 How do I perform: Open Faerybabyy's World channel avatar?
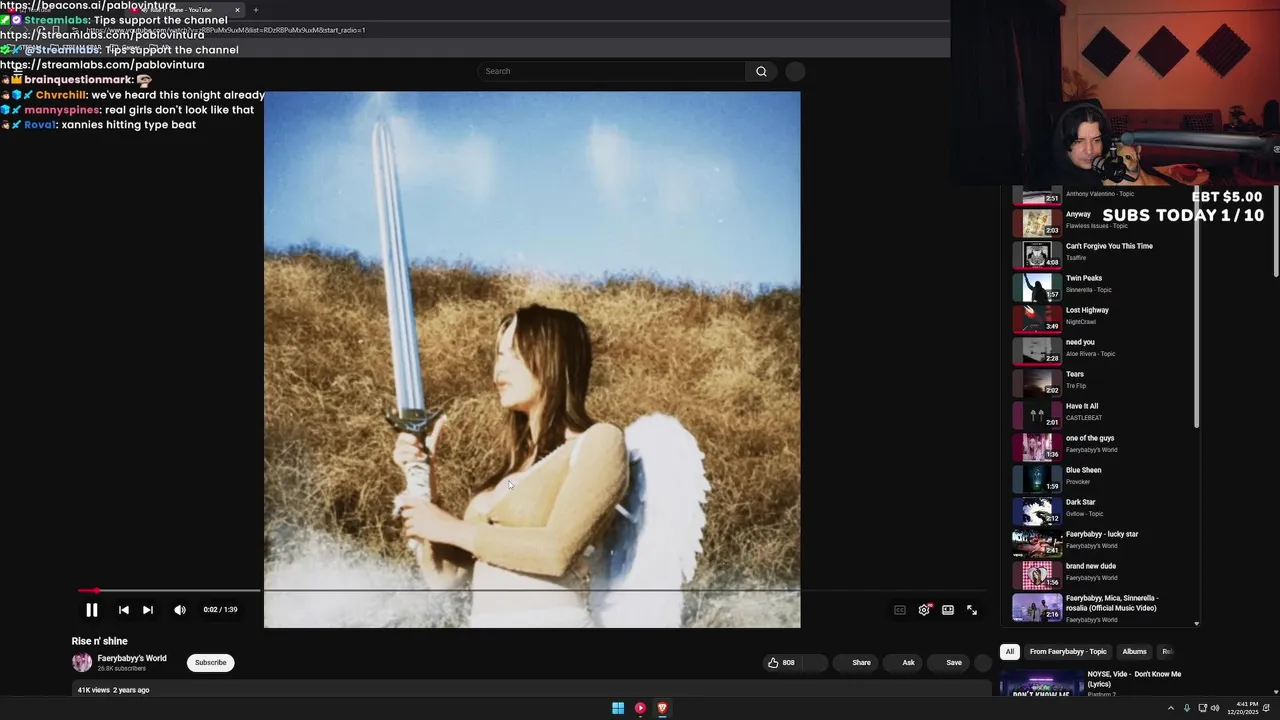tap(82, 662)
